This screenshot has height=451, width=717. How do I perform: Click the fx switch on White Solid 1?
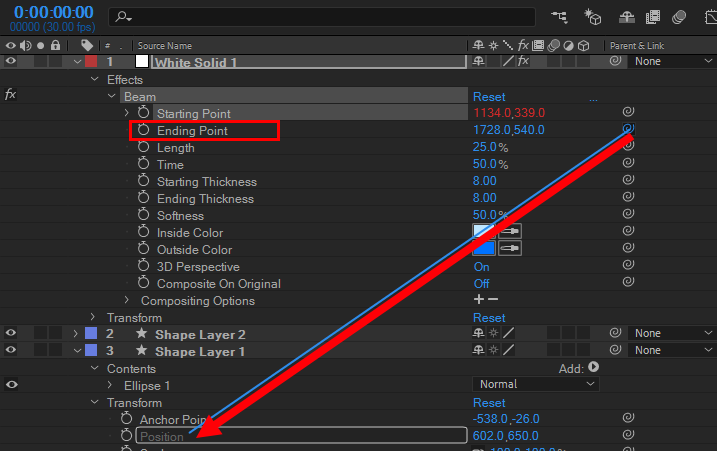coord(523,61)
